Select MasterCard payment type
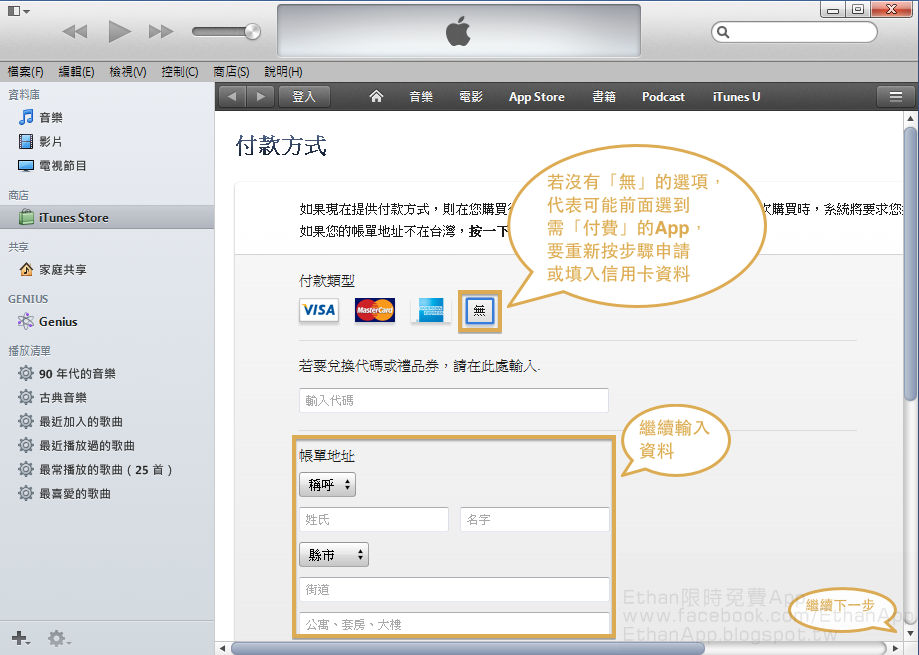This screenshot has width=919, height=655. click(x=375, y=310)
